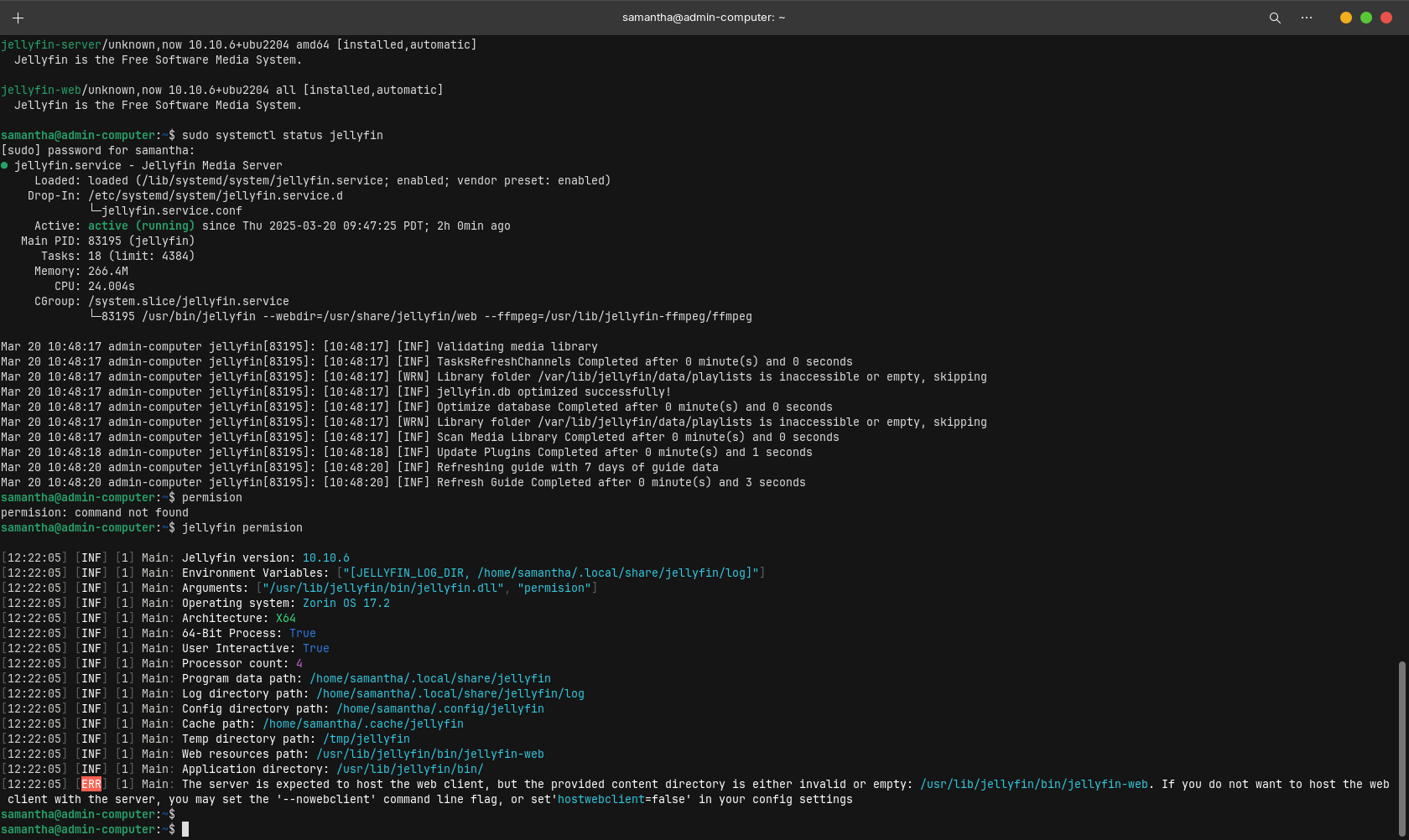Click the 'hostwebclient' setting in error message

coord(601,800)
